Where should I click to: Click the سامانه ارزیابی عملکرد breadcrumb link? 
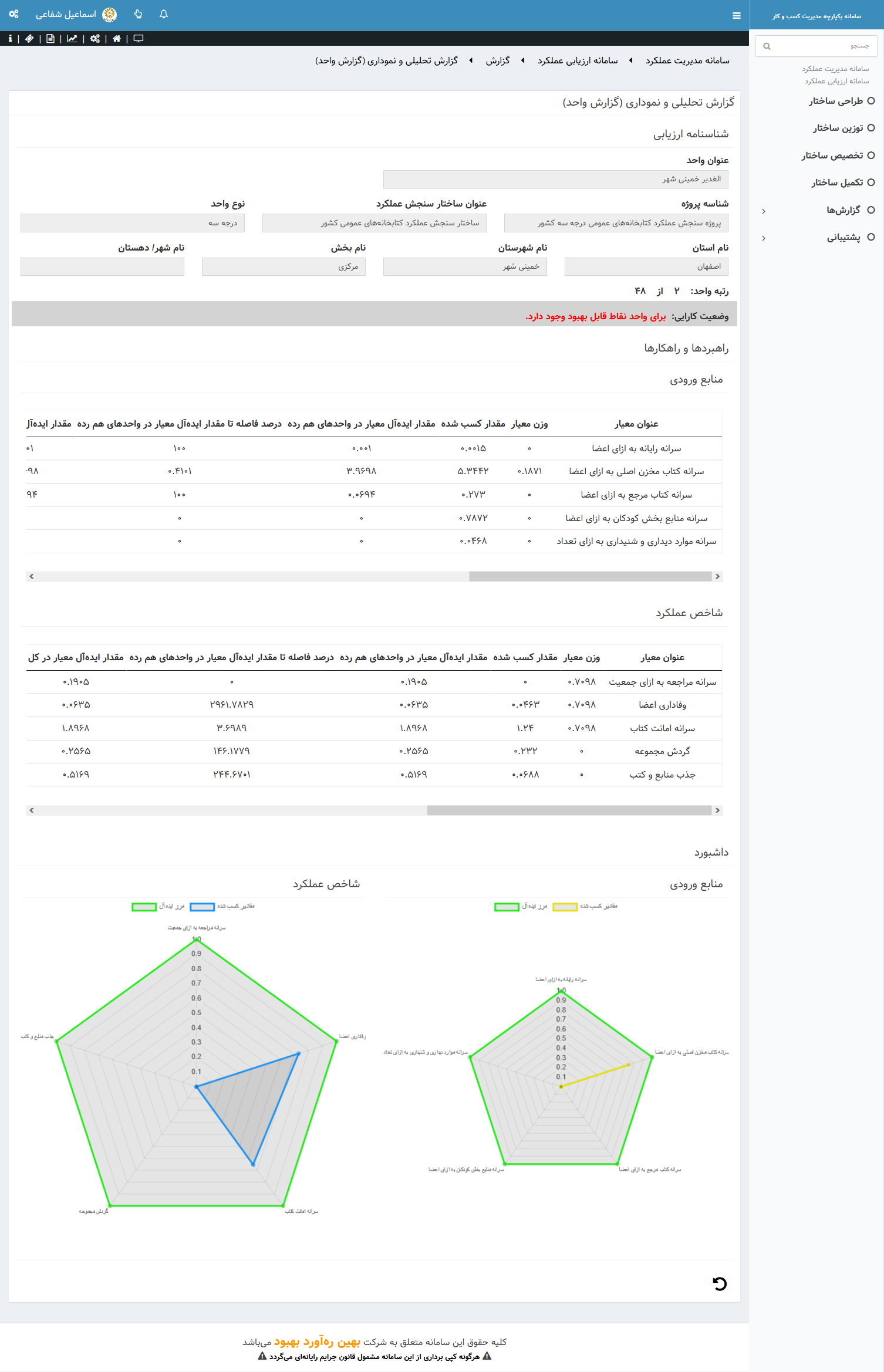578,60
